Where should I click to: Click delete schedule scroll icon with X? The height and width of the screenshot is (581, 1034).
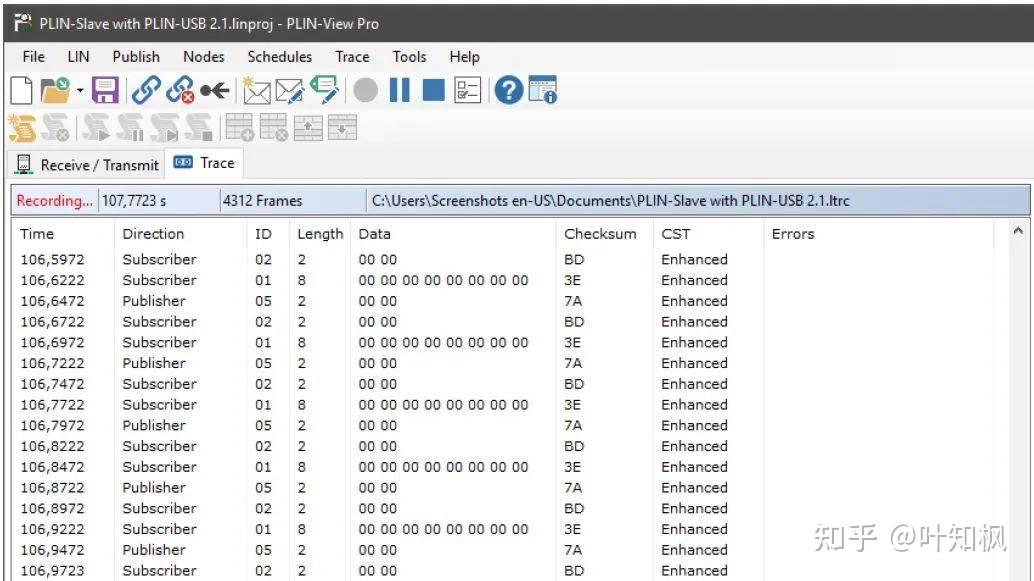[55, 127]
